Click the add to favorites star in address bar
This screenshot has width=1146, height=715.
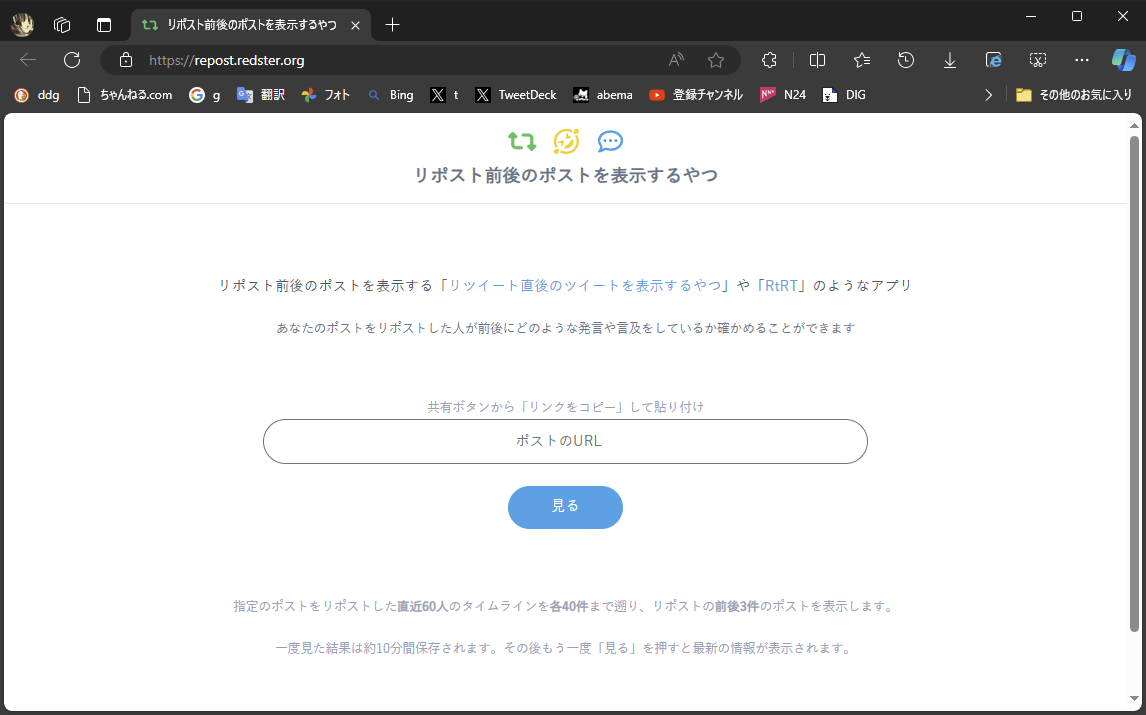point(716,60)
